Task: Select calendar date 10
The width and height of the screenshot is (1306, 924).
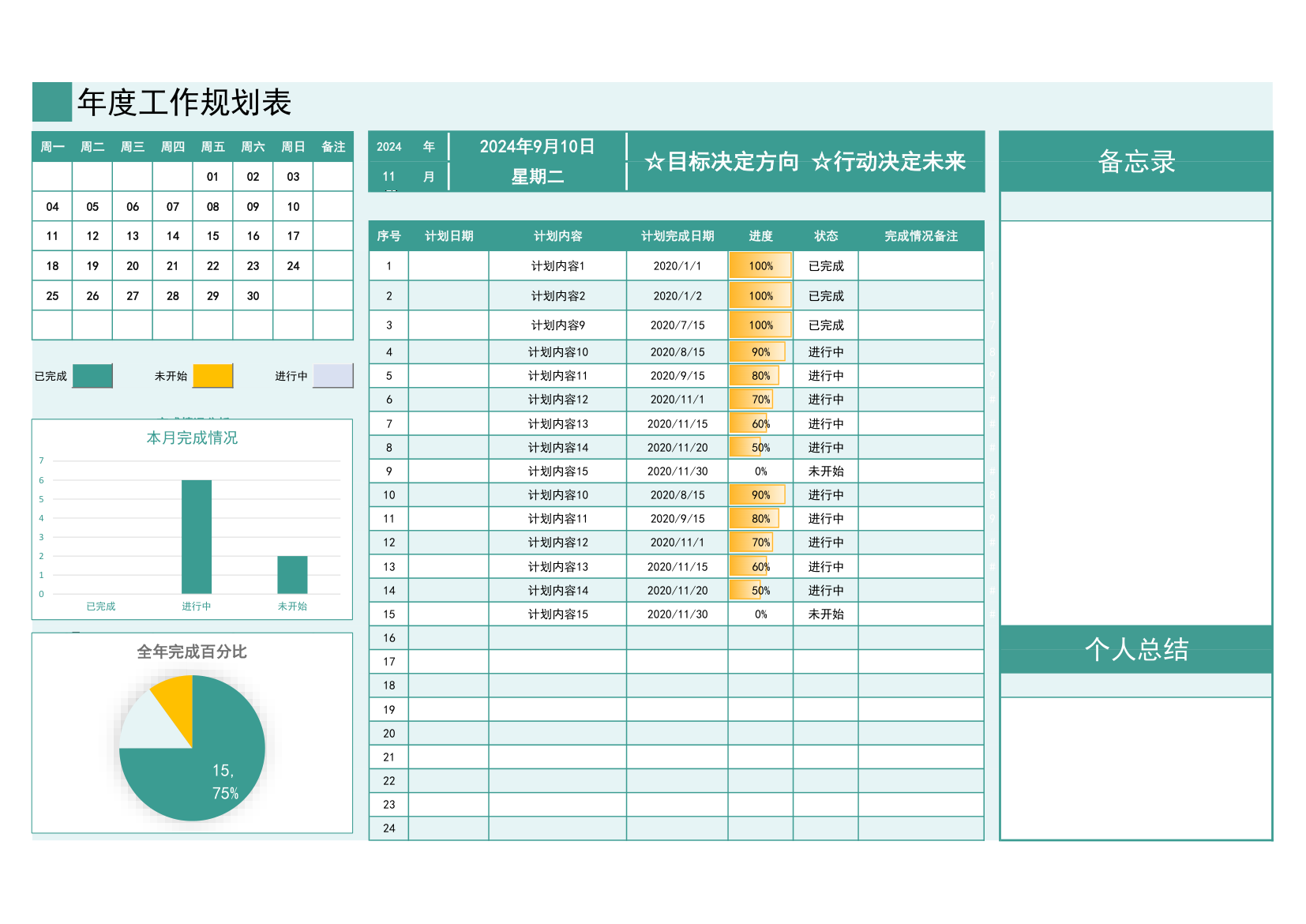Action: pyautogui.click(x=293, y=207)
